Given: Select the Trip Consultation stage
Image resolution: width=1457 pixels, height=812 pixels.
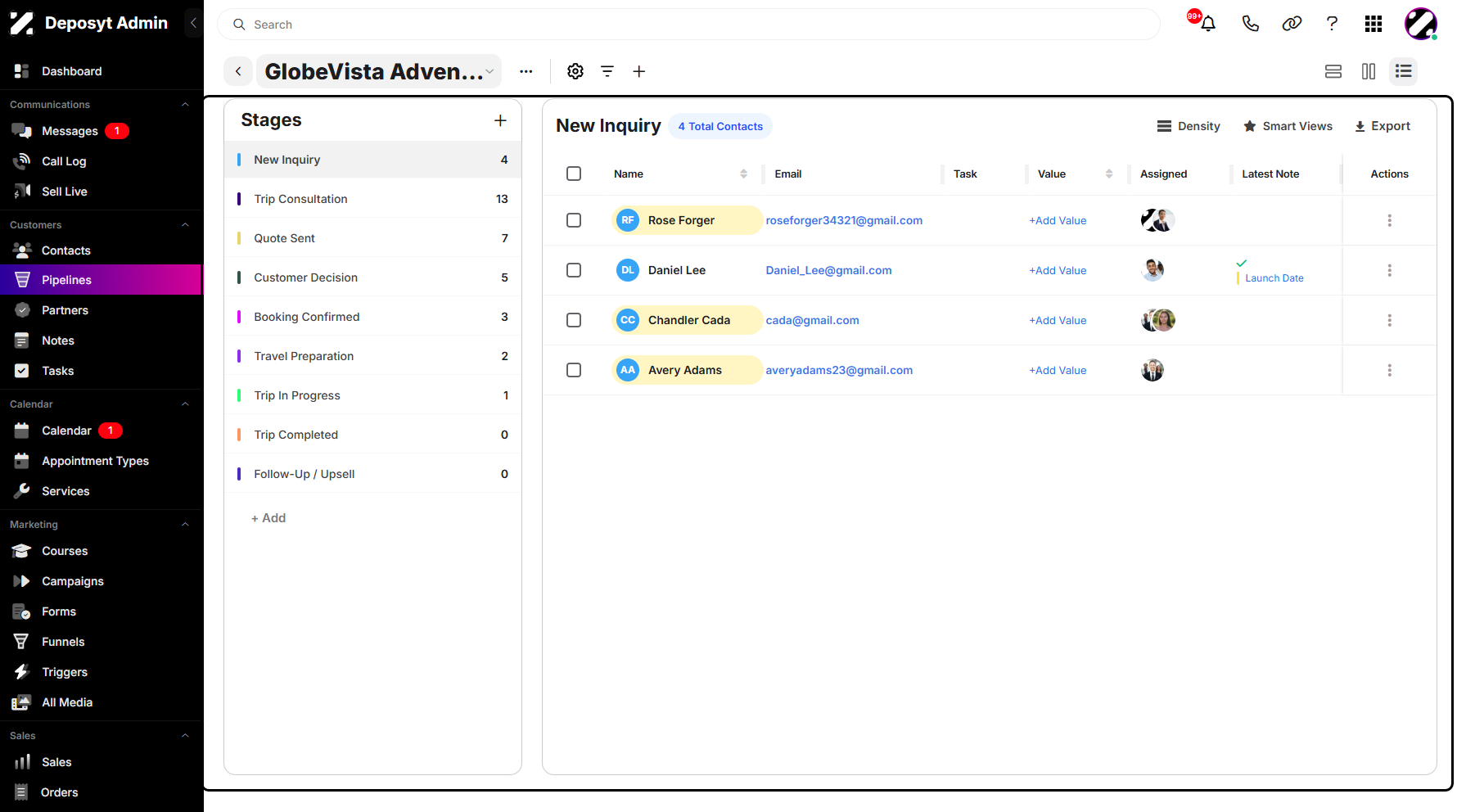Looking at the screenshot, I should pyautogui.click(x=372, y=199).
